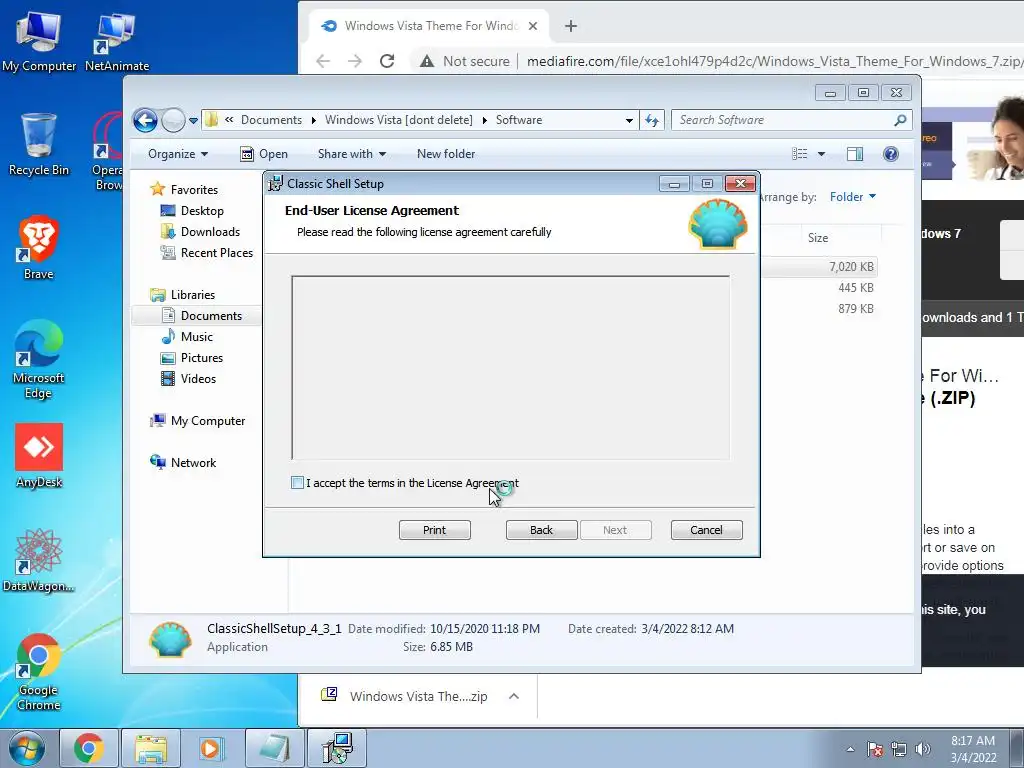Launch Google Chrome desktop shortcut
Image resolution: width=1024 pixels, height=768 pixels.
(39, 672)
